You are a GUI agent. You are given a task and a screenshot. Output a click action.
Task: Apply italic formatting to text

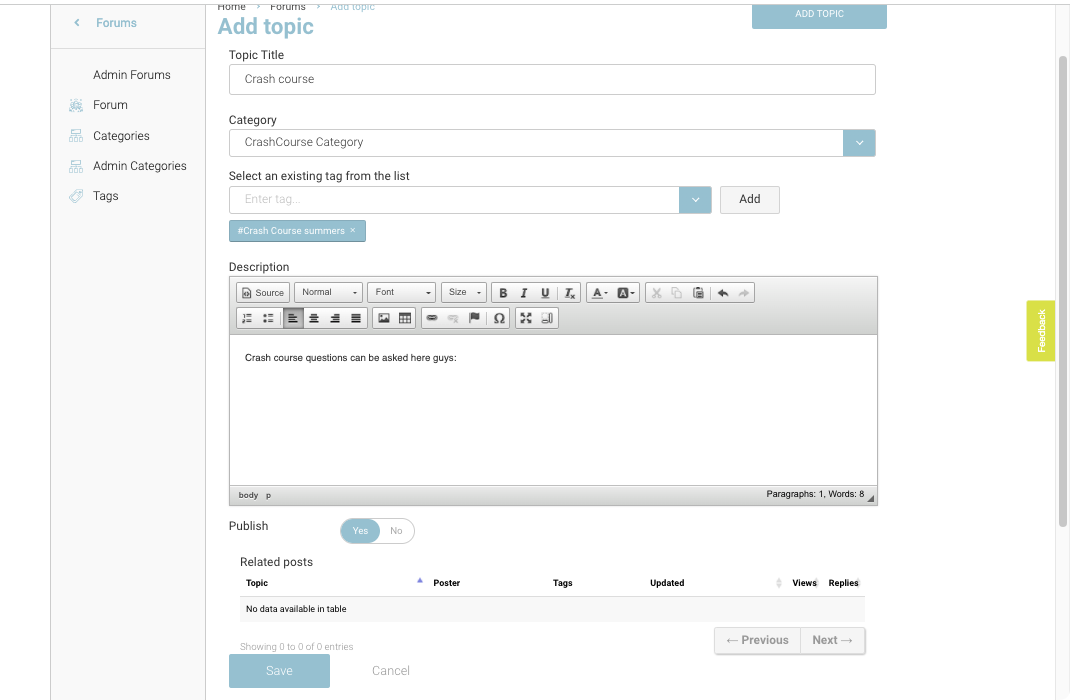click(524, 293)
